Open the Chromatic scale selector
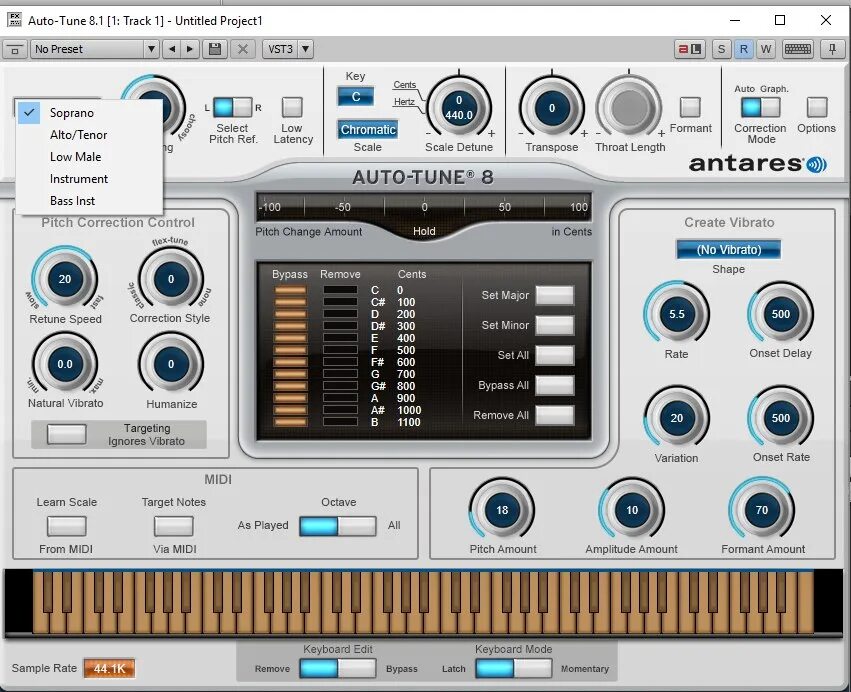The height and width of the screenshot is (692, 851). point(367,130)
